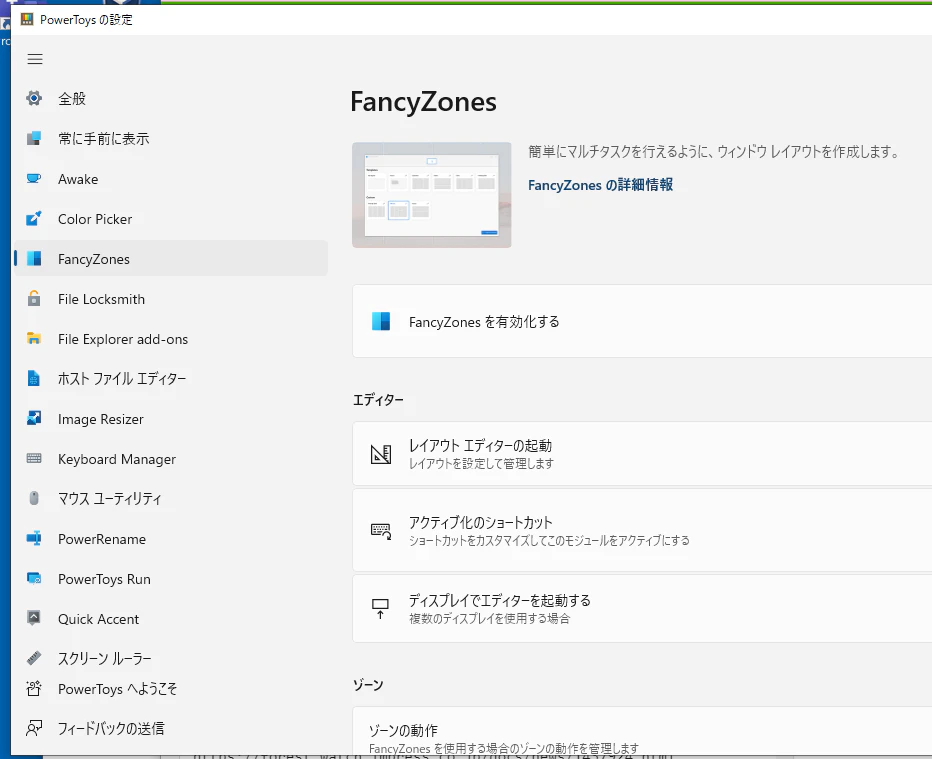Click the PowerToys Run icon
Screen dimensions: 932x759
34,578
